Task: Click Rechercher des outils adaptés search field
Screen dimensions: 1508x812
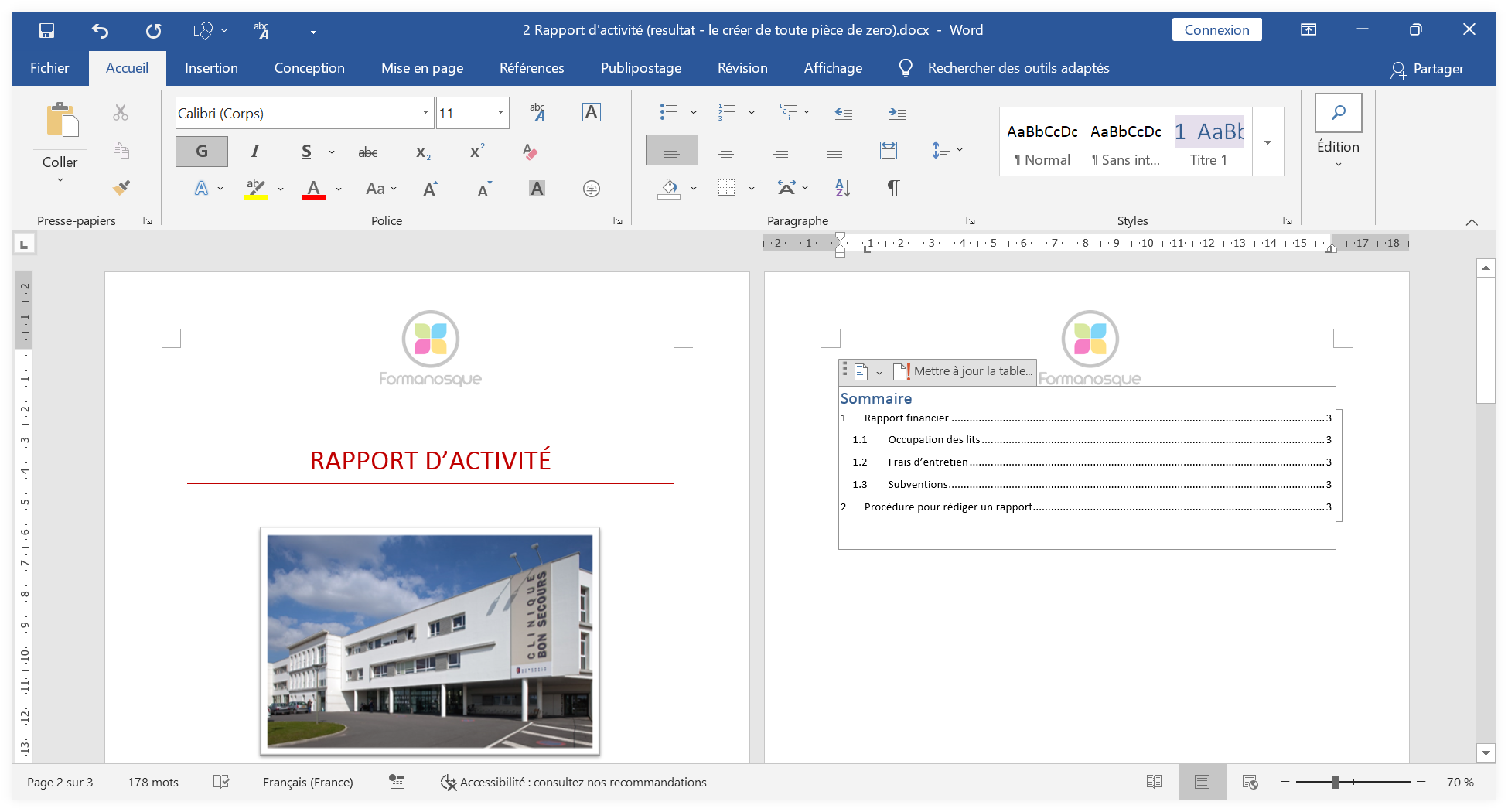Action: tap(1018, 68)
